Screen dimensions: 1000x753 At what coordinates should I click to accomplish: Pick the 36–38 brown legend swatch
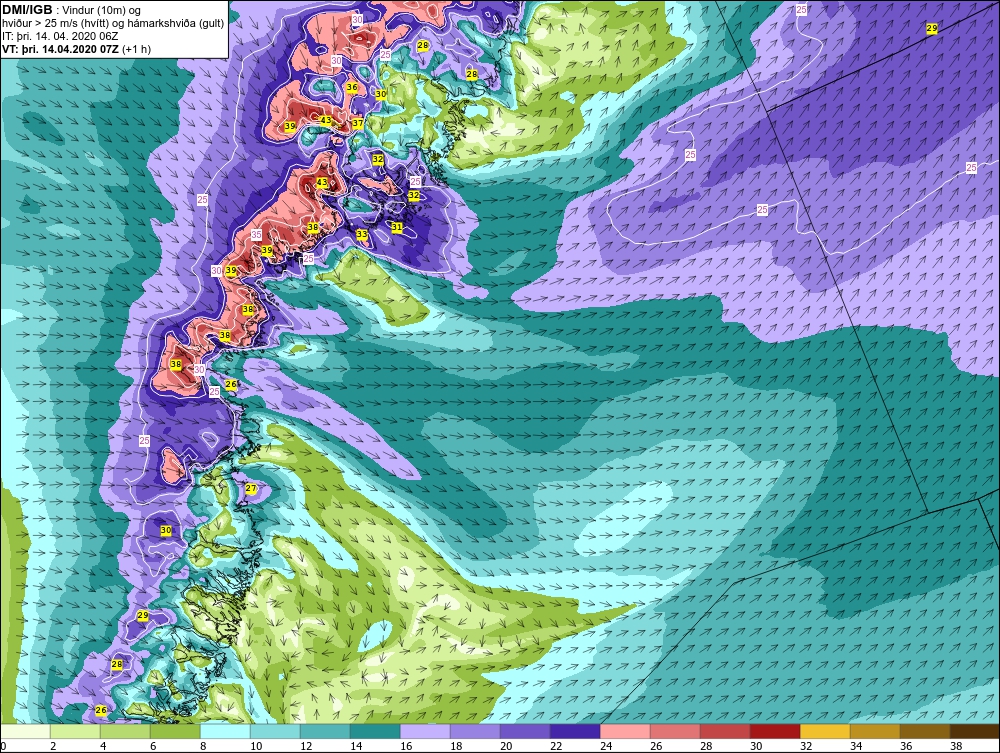(x=925, y=731)
